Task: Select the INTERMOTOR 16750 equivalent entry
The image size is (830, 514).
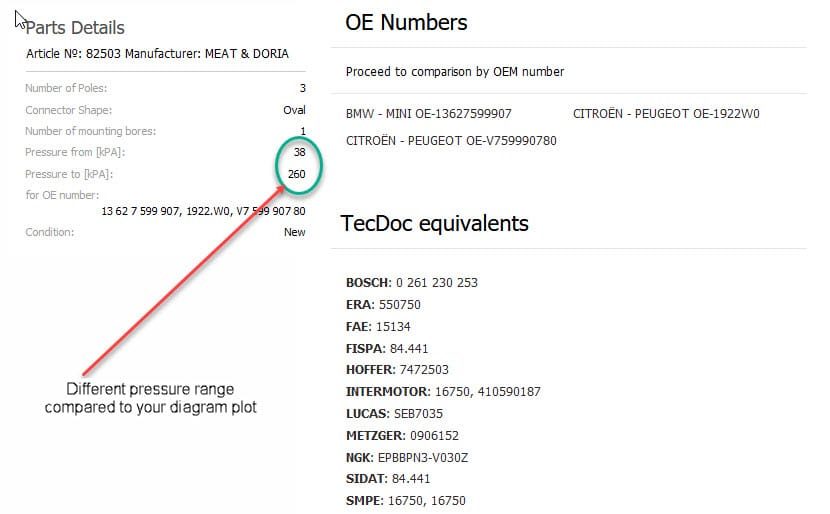Action: point(443,392)
